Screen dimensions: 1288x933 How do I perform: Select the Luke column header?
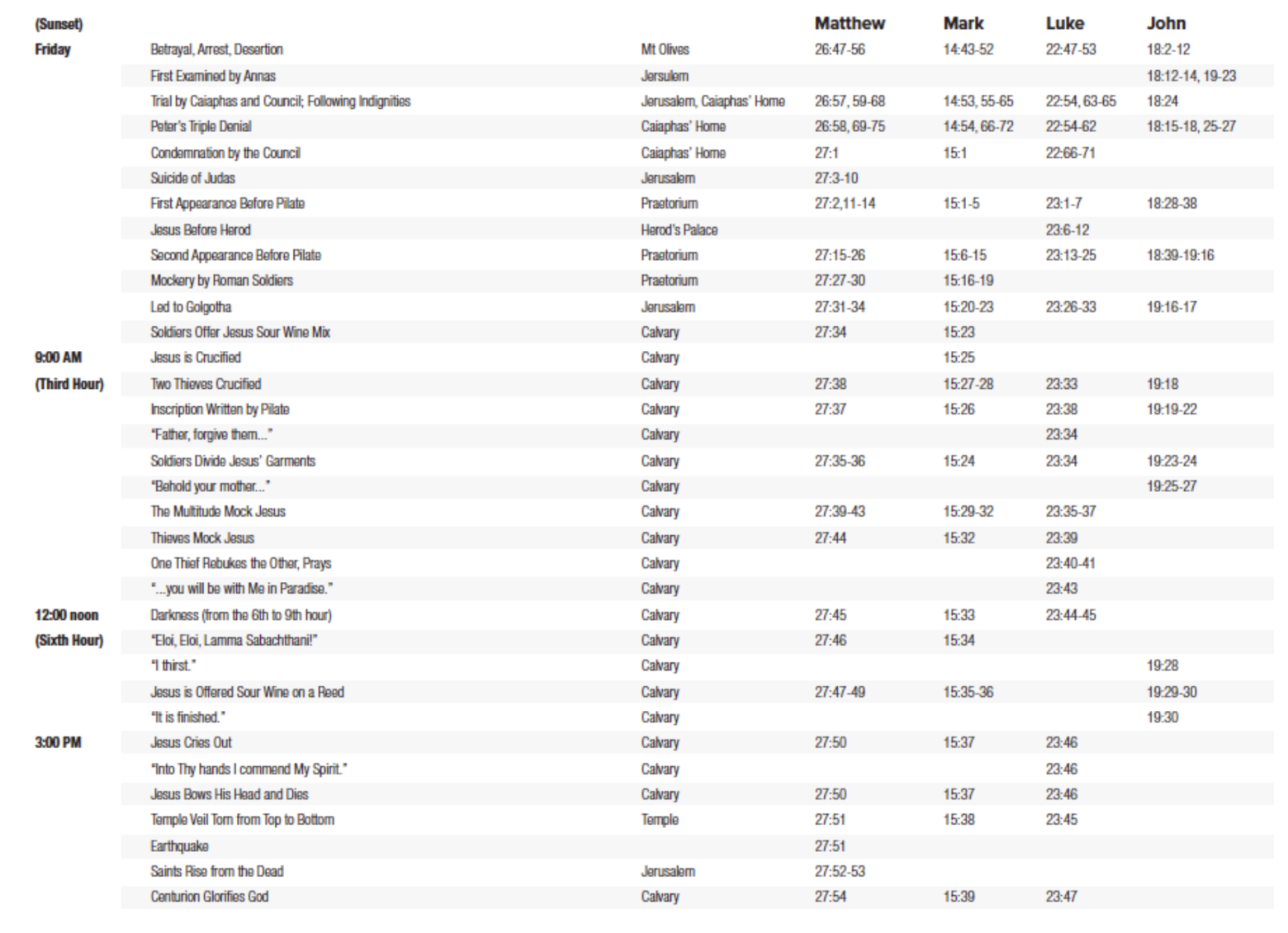tap(1064, 23)
